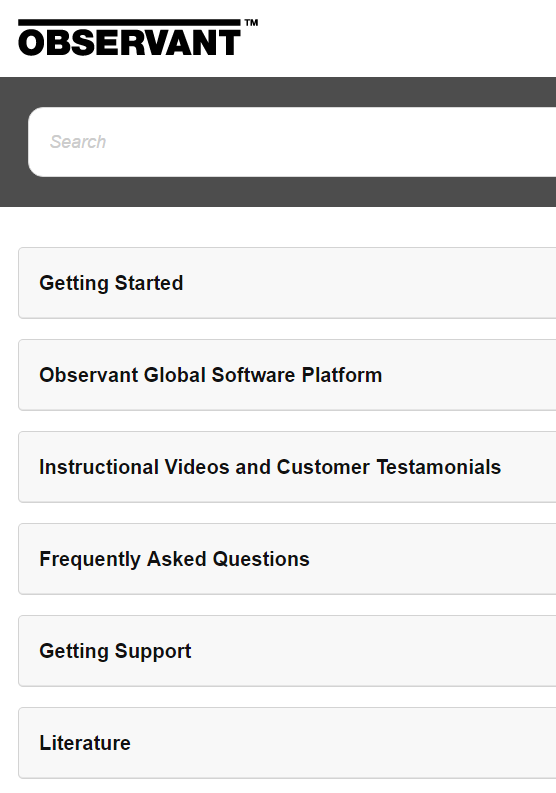556x793 pixels.
Task: Open the Literature category
Action: click(287, 743)
